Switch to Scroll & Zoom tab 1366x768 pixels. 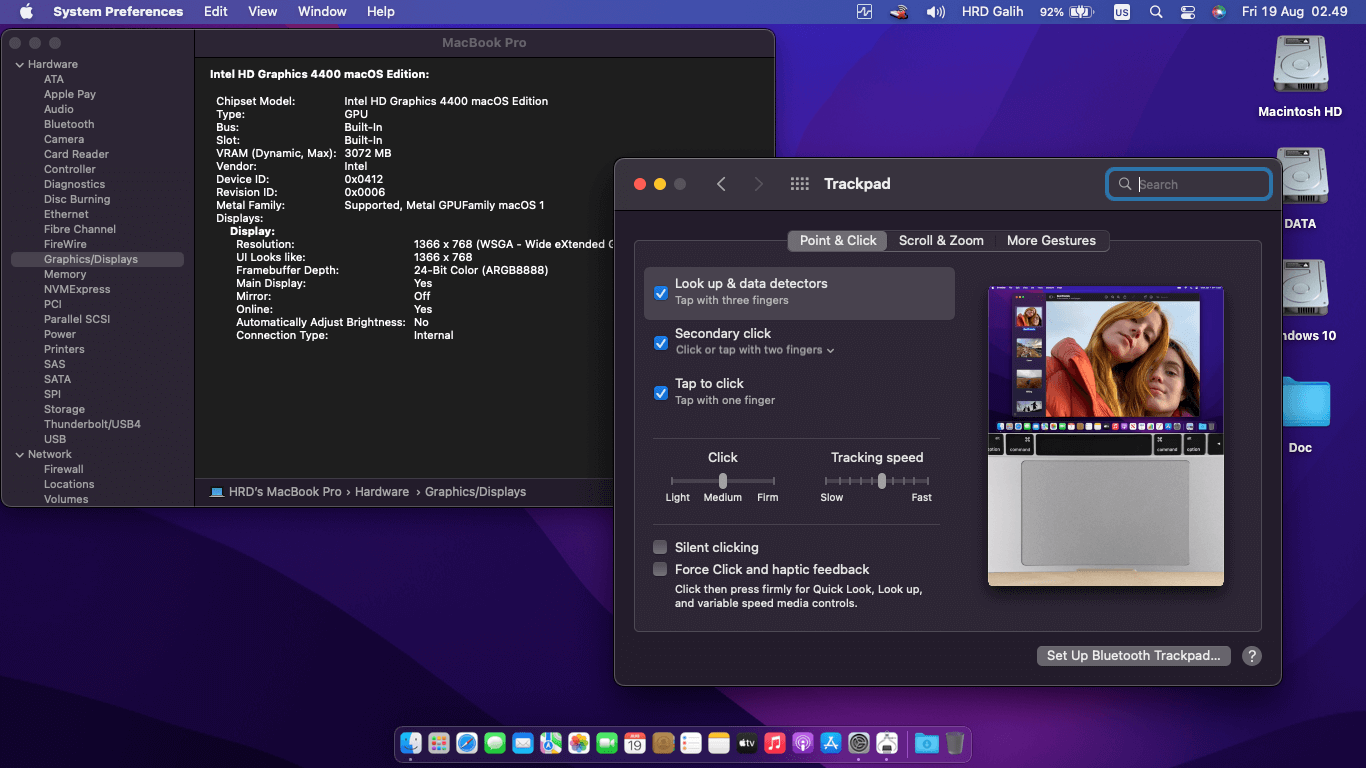941,240
